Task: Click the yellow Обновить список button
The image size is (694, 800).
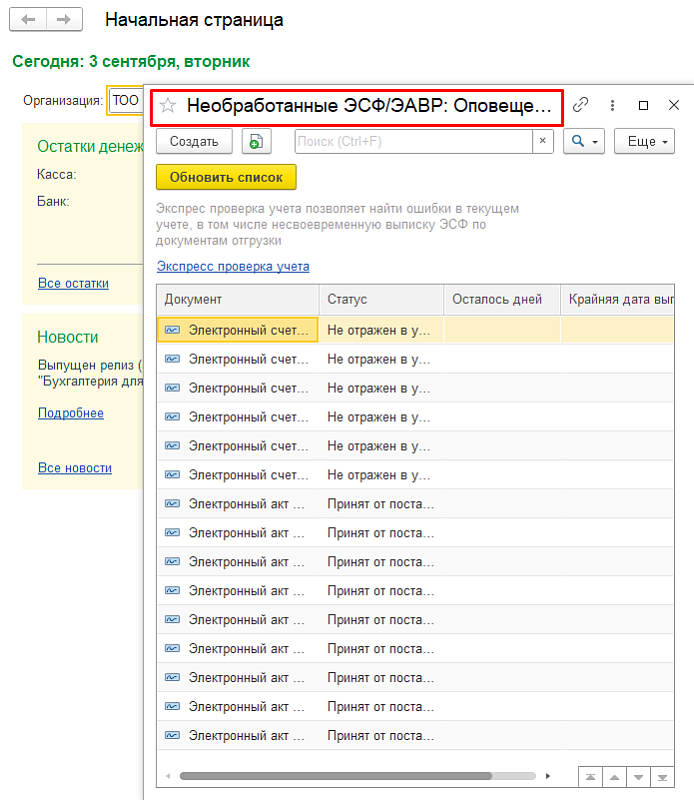Action: pyautogui.click(x=226, y=177)
